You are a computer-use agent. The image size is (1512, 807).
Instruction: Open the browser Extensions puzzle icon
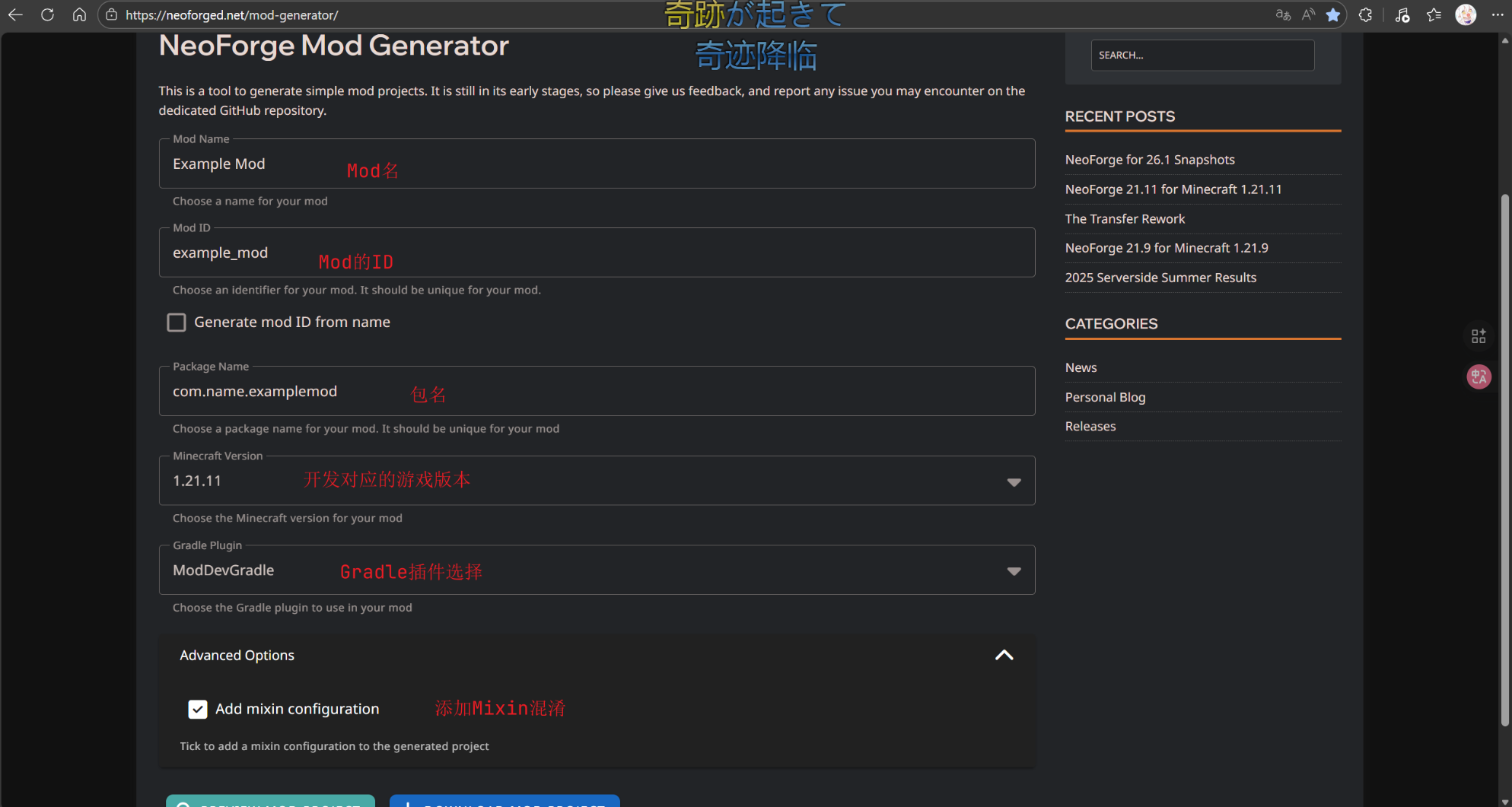[x=1365, y=14]
